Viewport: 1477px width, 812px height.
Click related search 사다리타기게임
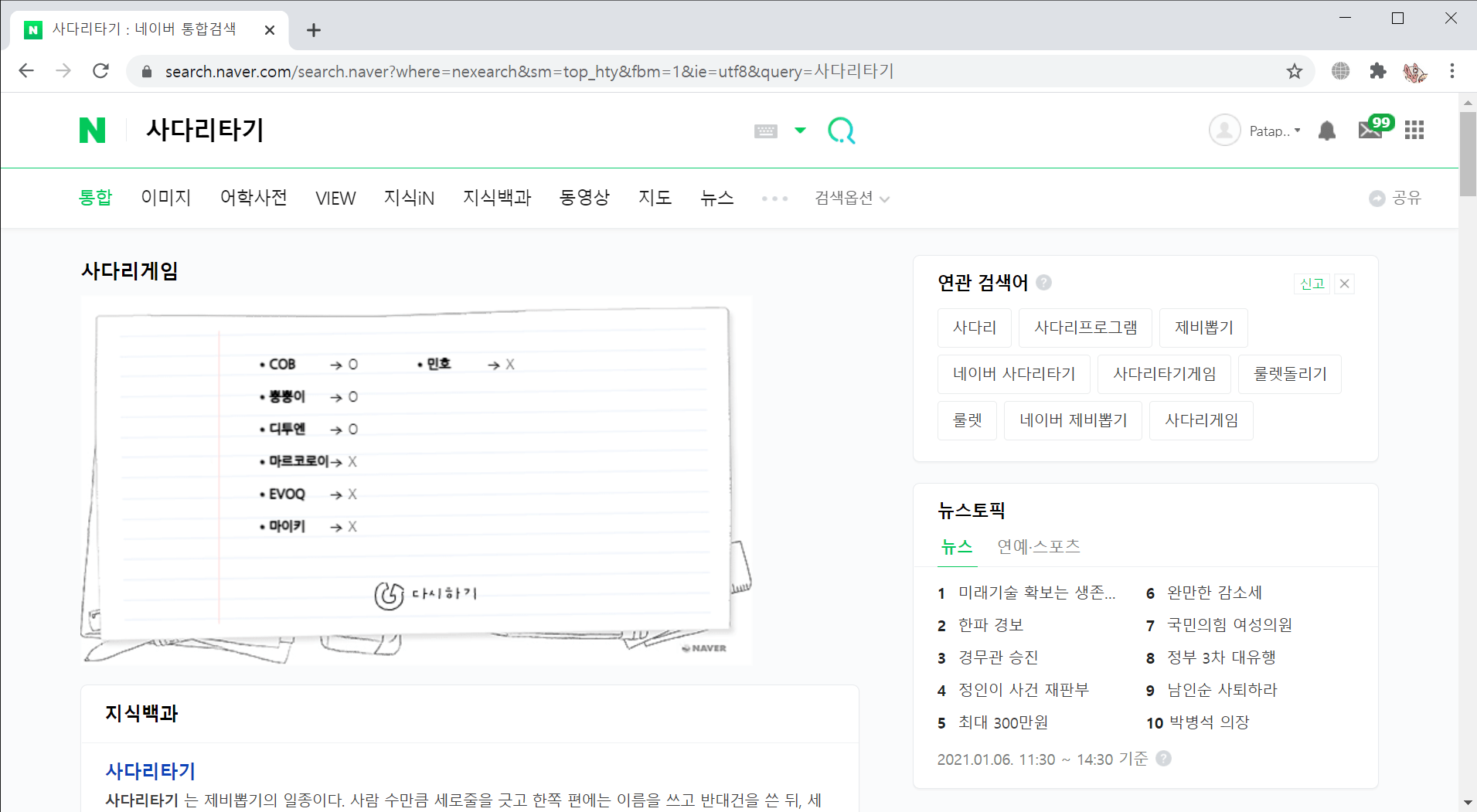click(1164, 374)
